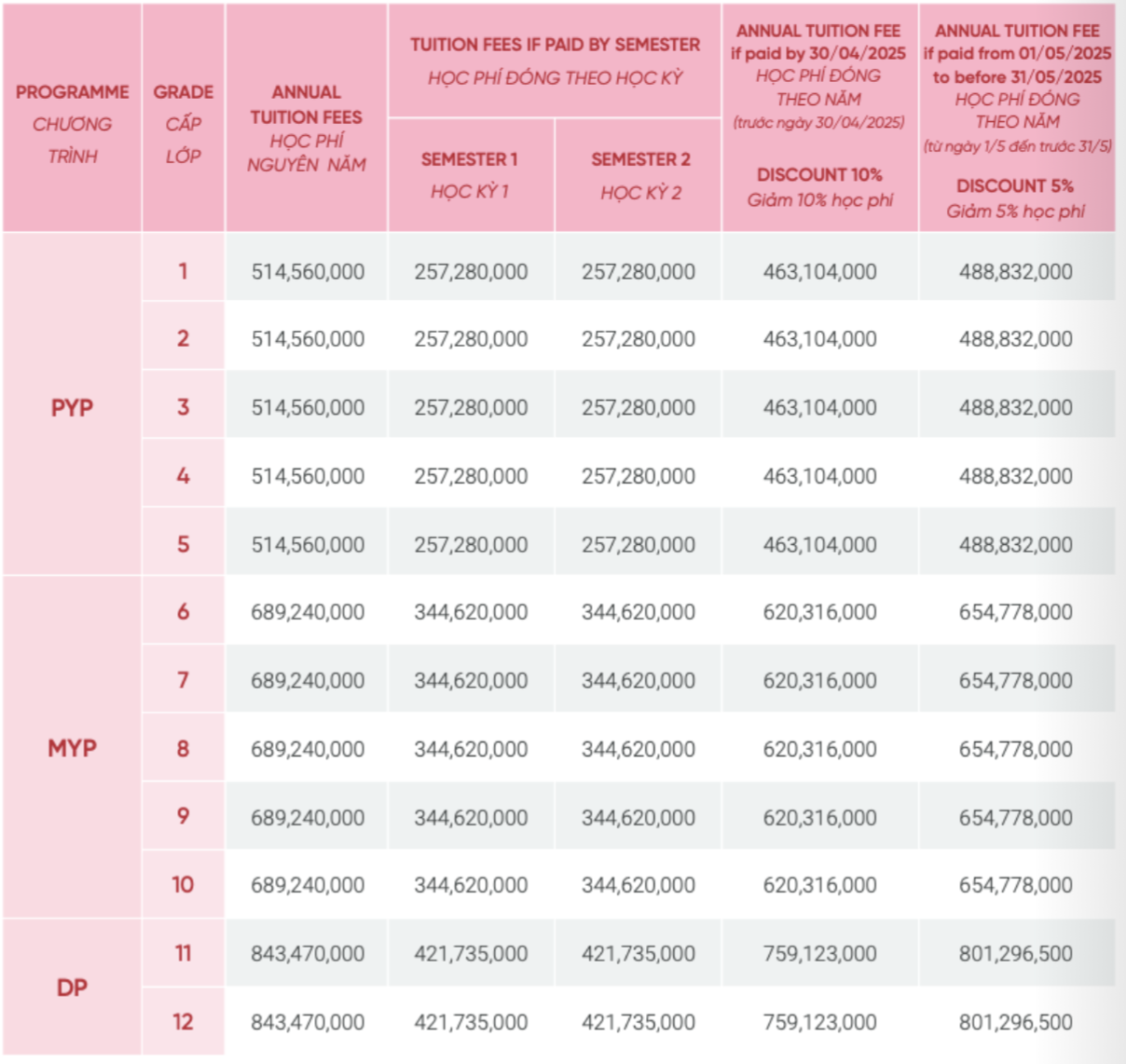The height and width of the screenshot is (1064, 1126).
Task: Select grade 5 annual tuition fee cell
Action: pos(308,544)
